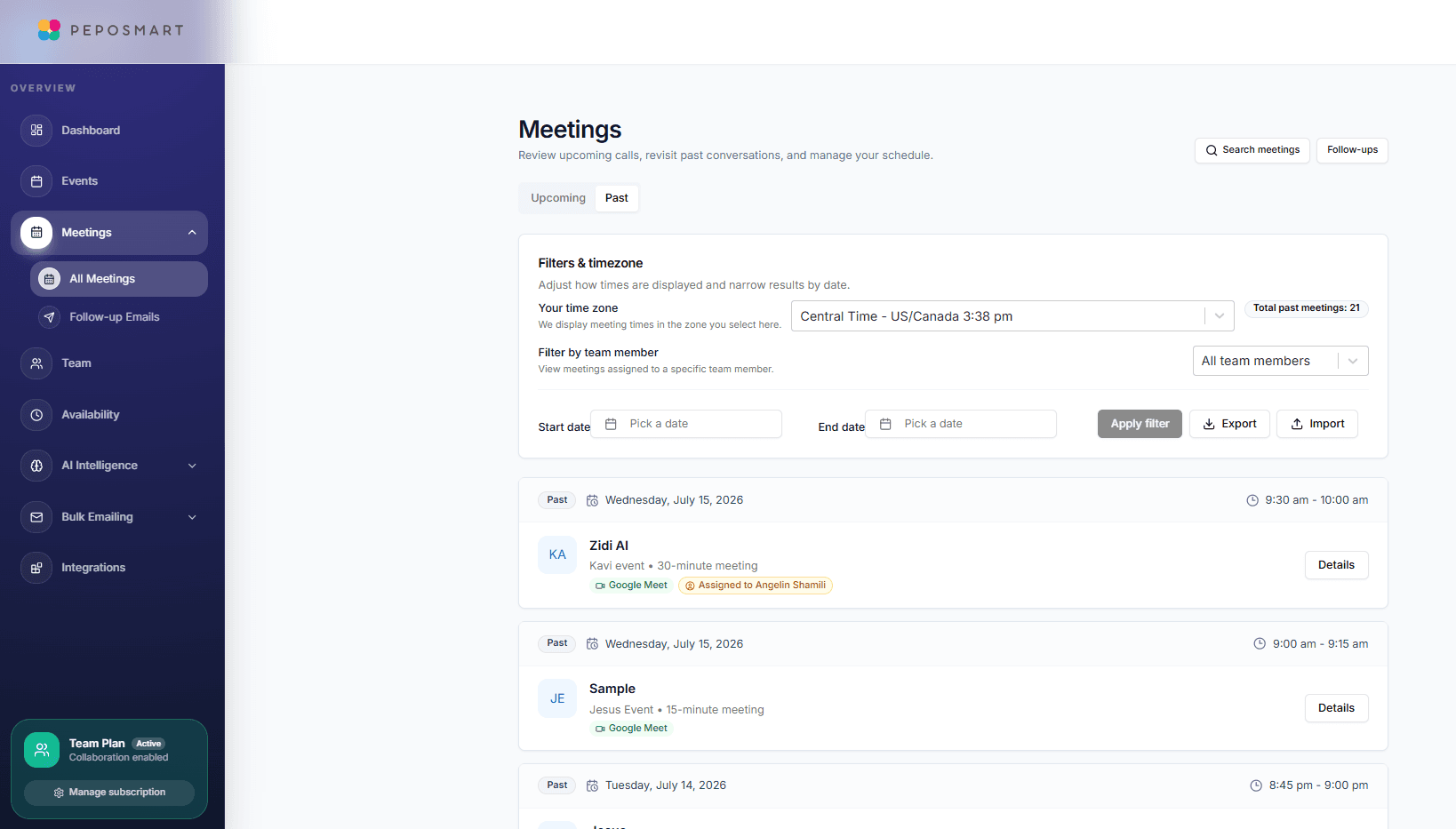Click the clock icon beside 8:45 pm - 9:00 pm

(x=1256, y=785)
